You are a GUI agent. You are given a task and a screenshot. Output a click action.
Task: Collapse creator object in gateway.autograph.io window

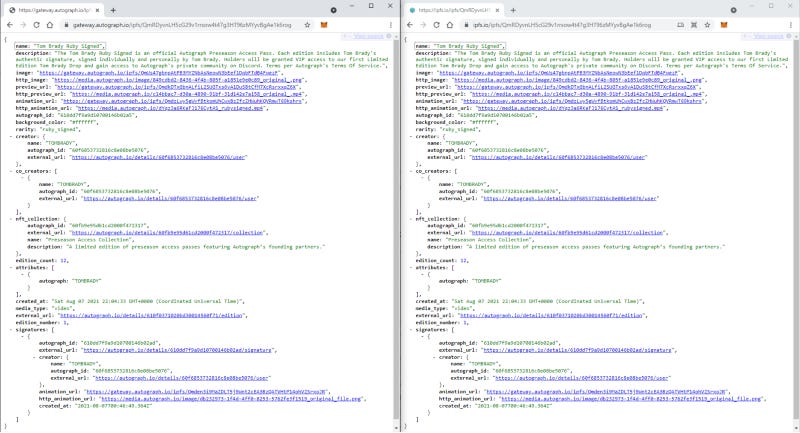(11, 137)
